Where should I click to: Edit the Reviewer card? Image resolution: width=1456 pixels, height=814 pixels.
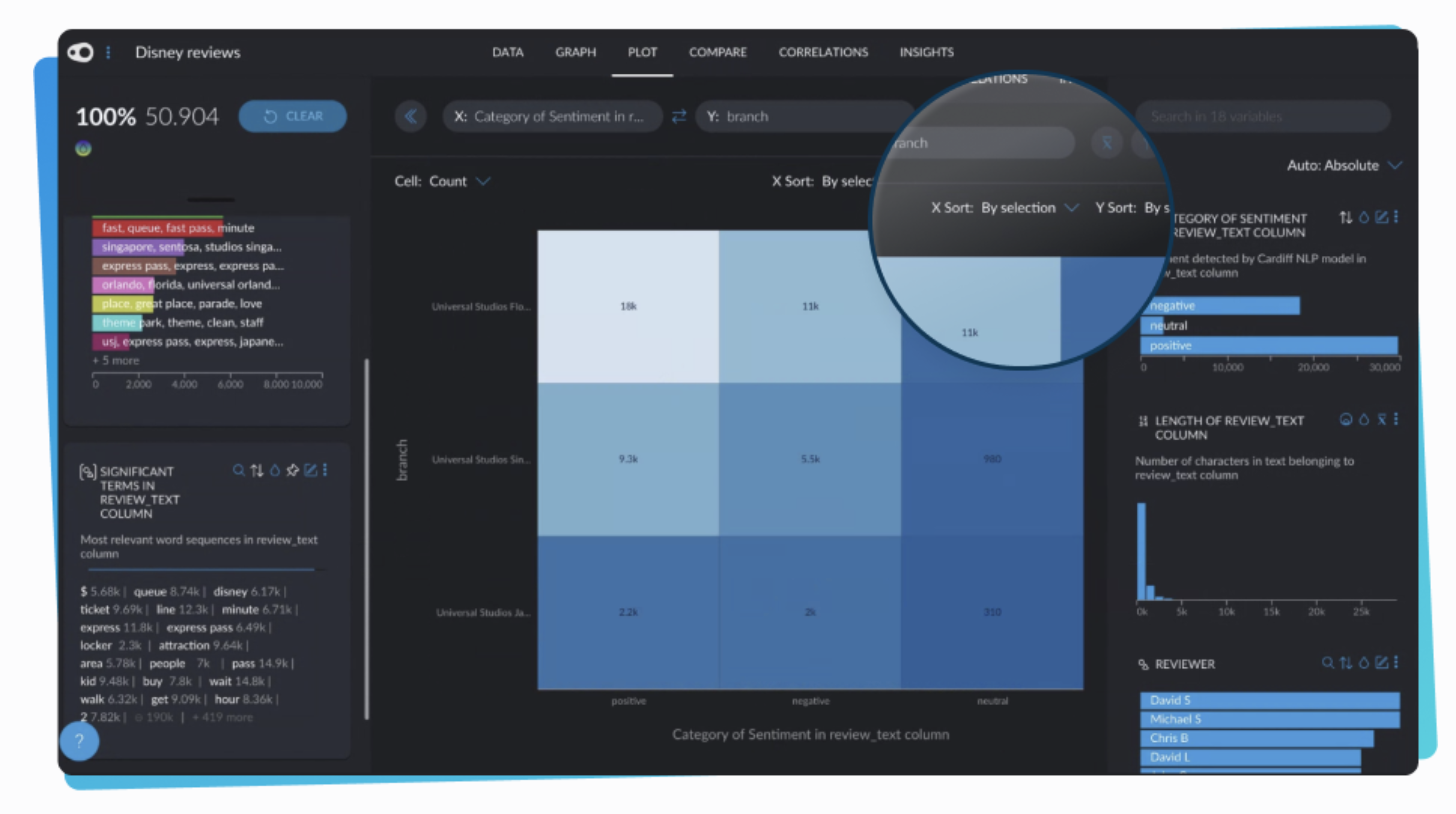click(1381, 662)
